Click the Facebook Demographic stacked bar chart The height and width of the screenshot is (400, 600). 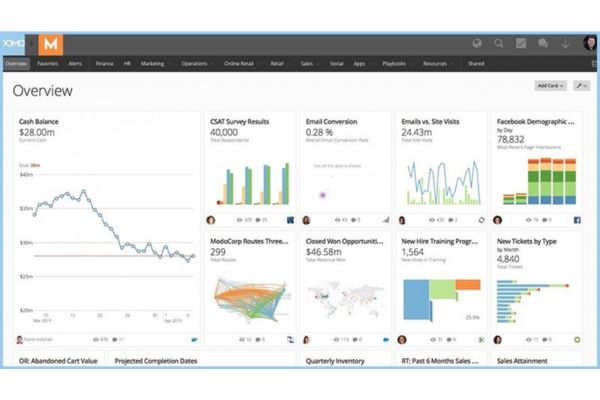pyautogui.click(x=540, y=181)
